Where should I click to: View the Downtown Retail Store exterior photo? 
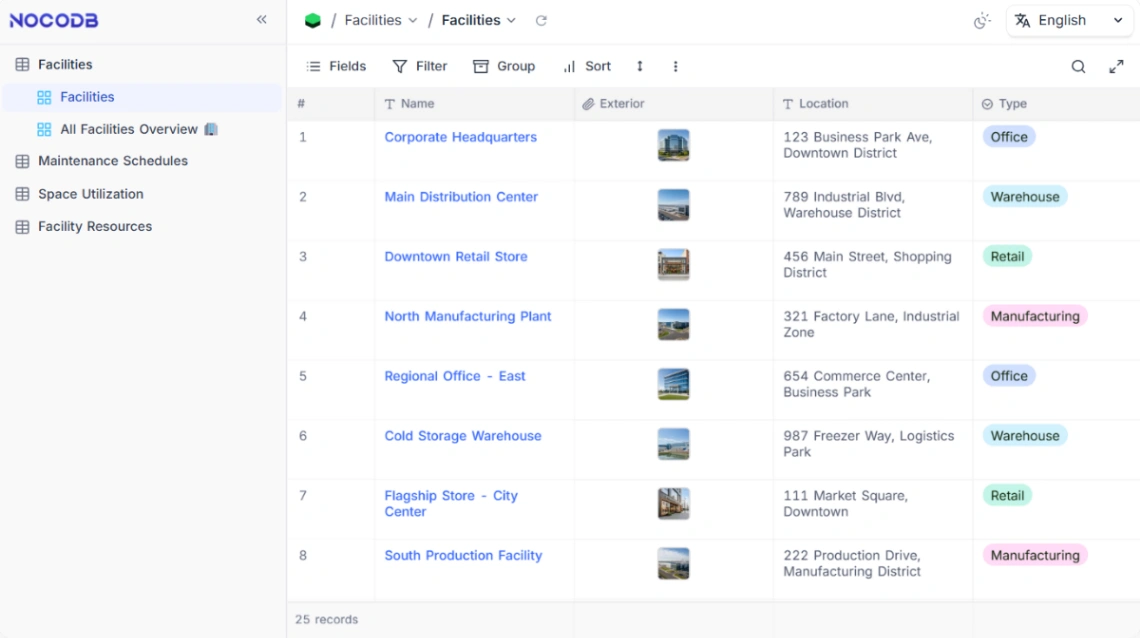pyautogui.click(x=673, y=265)
